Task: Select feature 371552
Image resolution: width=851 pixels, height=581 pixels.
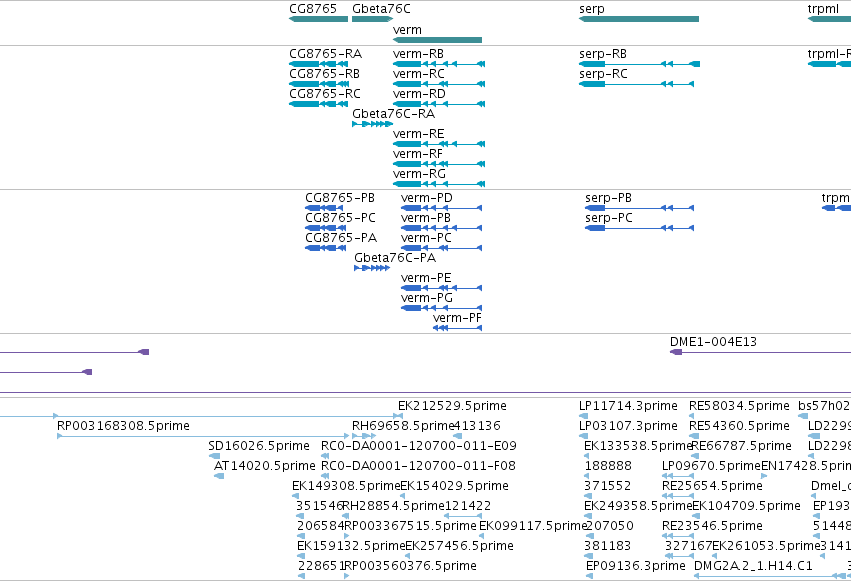Action: 588,496
